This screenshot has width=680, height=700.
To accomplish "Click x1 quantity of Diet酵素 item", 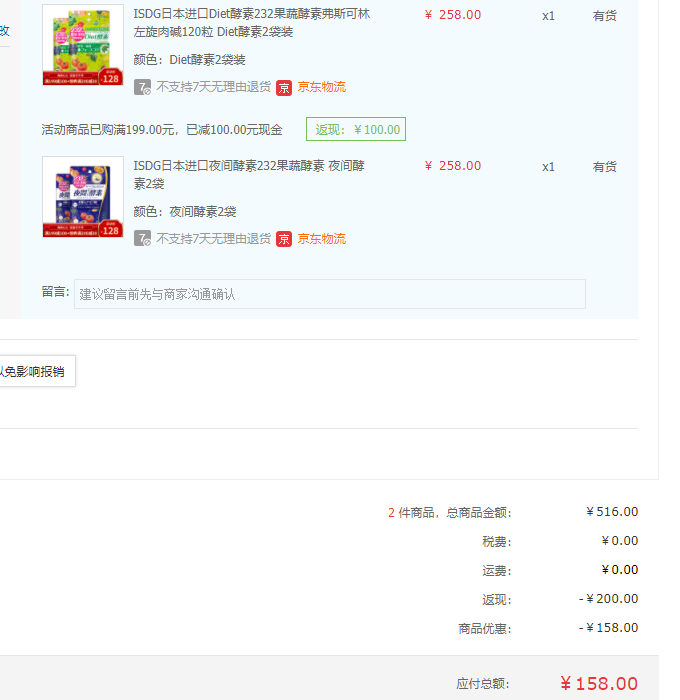I will pos(548,16).
